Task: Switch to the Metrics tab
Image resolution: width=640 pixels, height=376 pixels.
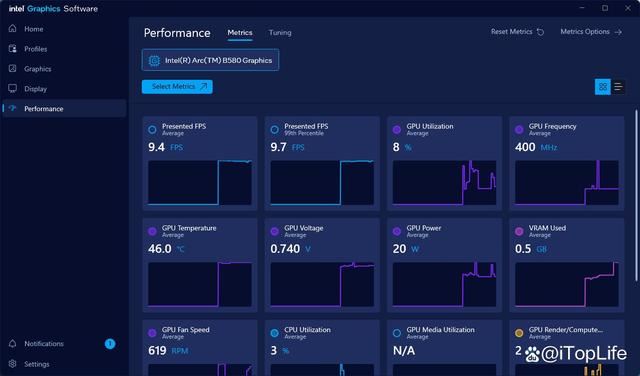Action: point(240,33)
